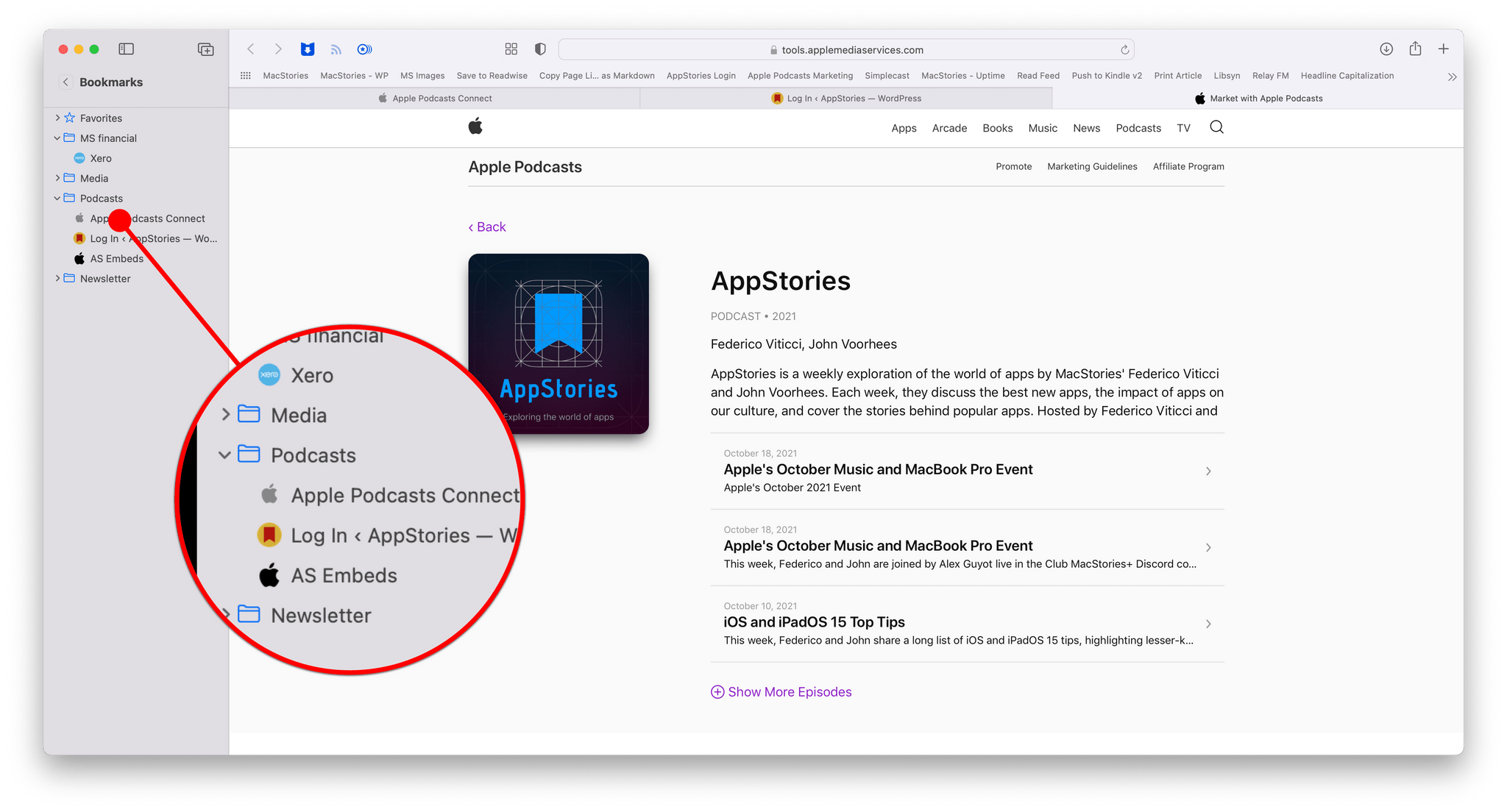This screenshot has height=812, width=1507.
Task: Show more favorites with double chevron
Action: pyautogui.click(x=1452, y=76)
